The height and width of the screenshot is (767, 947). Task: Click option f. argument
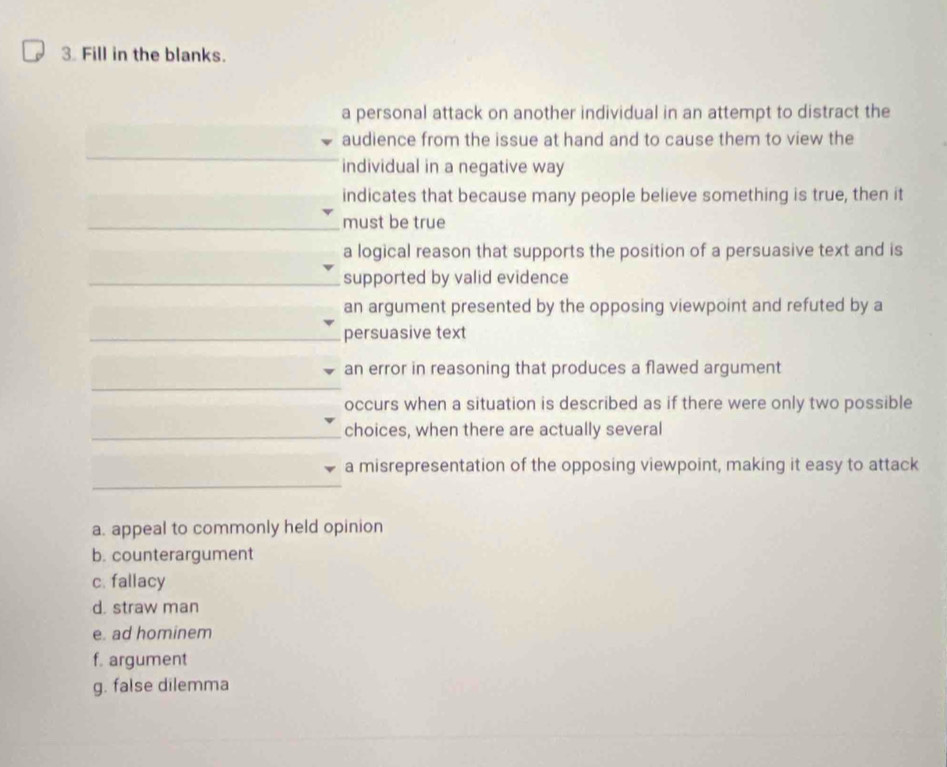[x=140, y=659]
